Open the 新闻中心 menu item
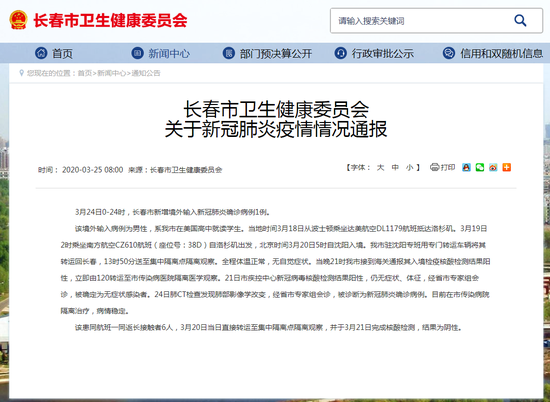550x402 pixels. coord(169,53)
